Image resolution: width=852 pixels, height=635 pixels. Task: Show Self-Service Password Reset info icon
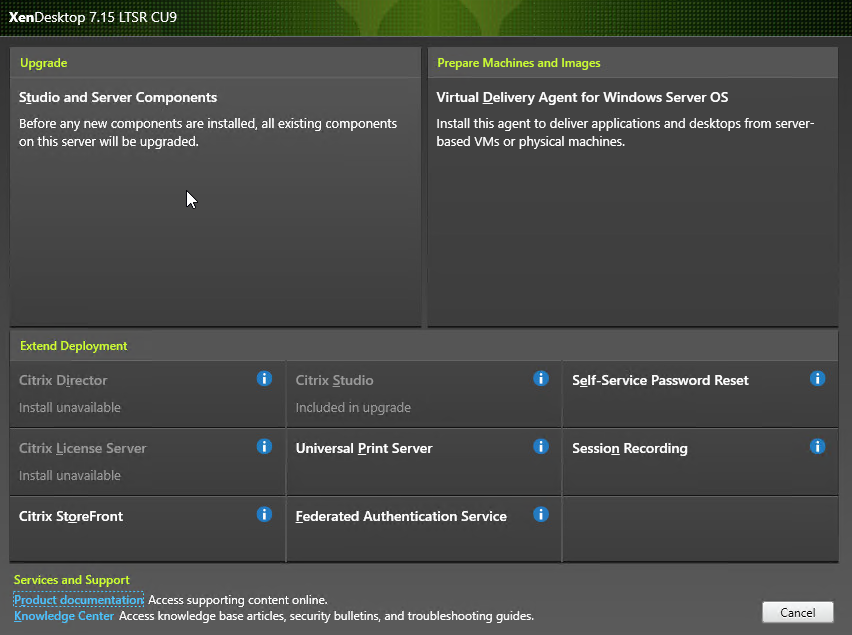coord(817,378)
